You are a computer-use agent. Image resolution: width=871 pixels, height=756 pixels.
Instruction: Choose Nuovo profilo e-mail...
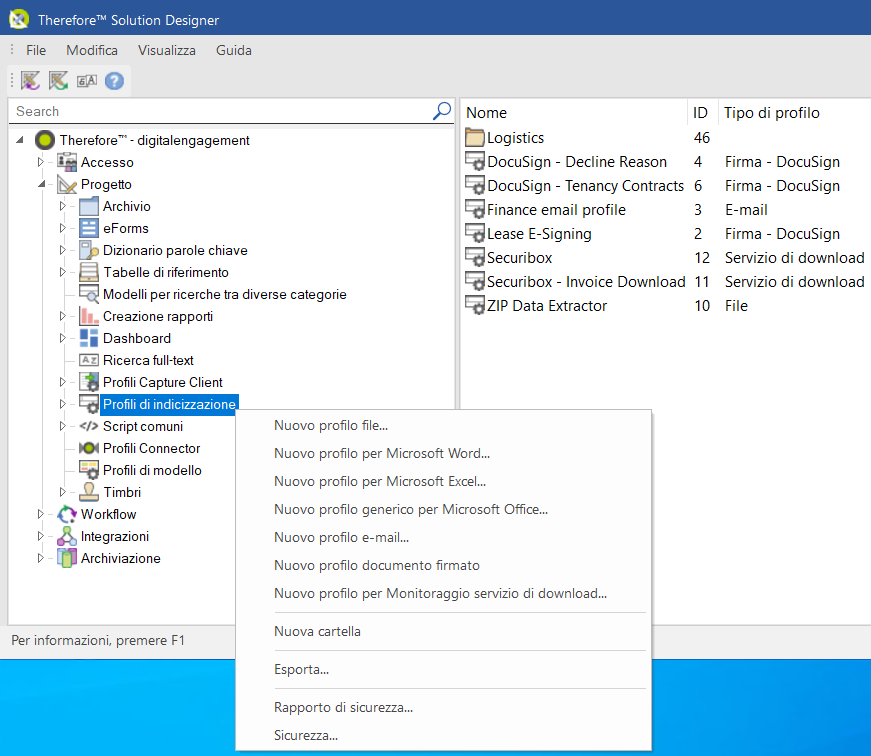click(x=443, y=537)
